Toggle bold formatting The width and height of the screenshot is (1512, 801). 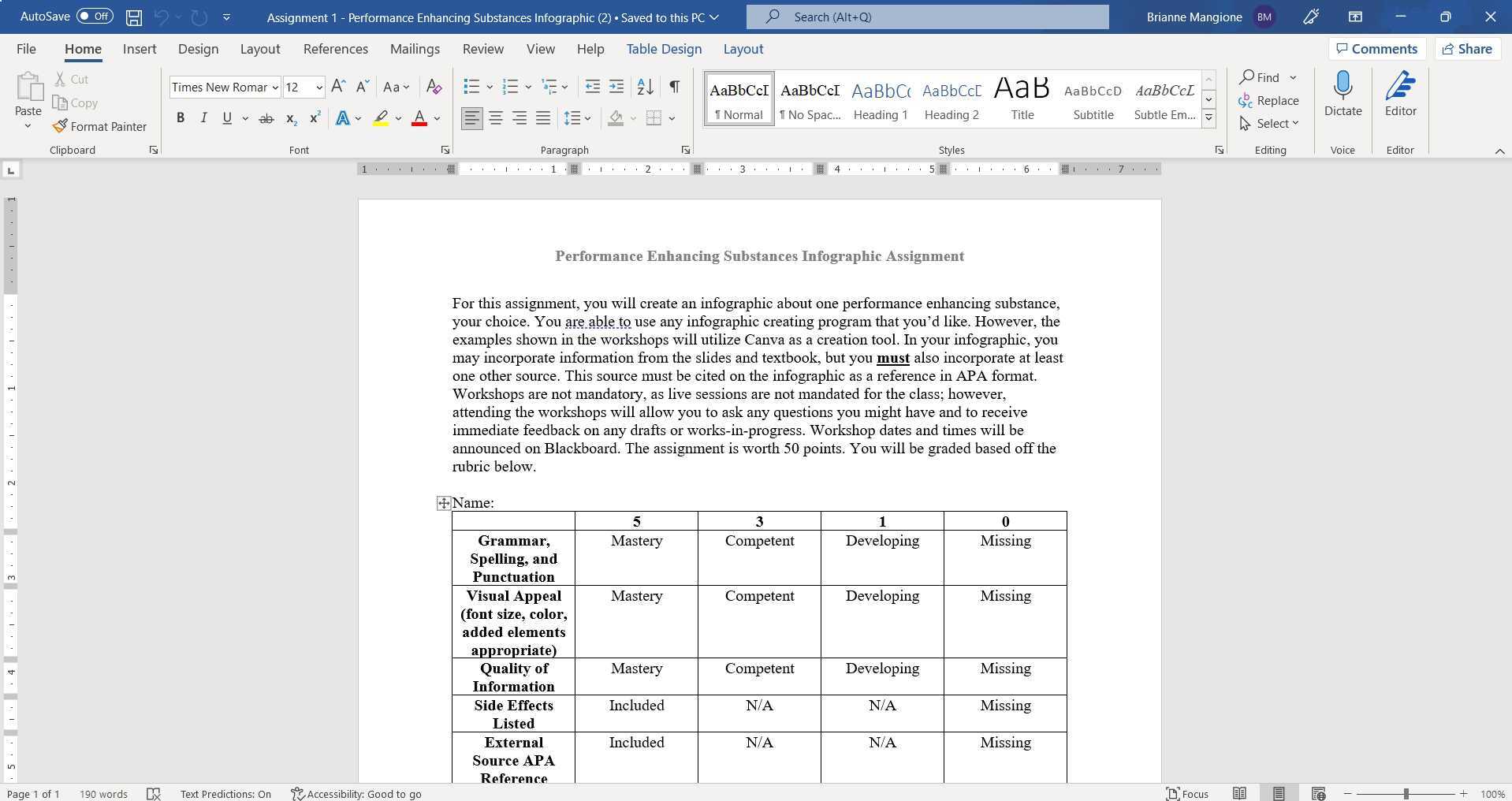pyautogui.click(x=180, y=118)
